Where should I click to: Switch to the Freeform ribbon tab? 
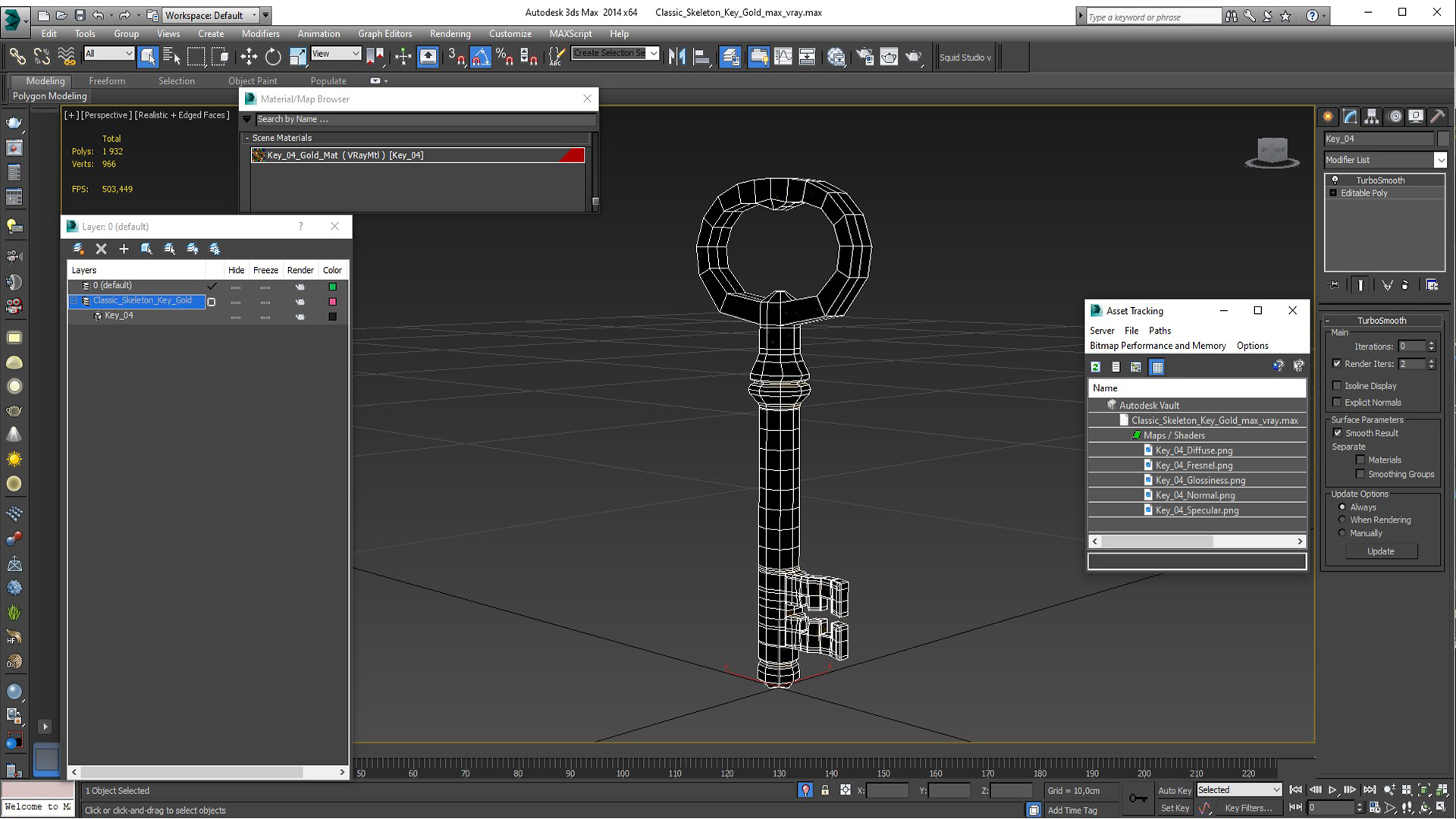coord(107,81)
